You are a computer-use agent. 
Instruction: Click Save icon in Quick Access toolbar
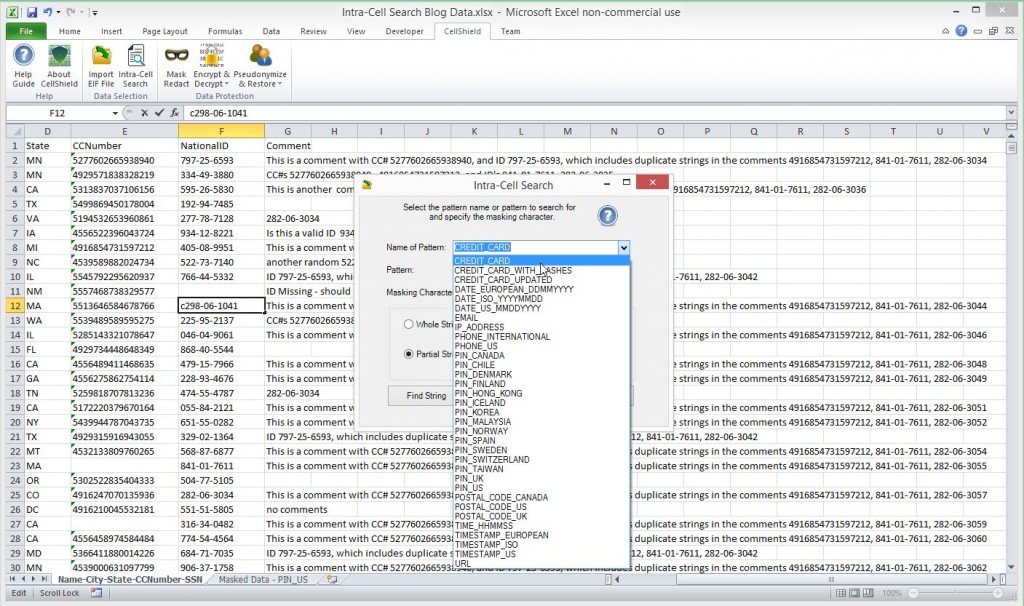click(x=31, y=12)
